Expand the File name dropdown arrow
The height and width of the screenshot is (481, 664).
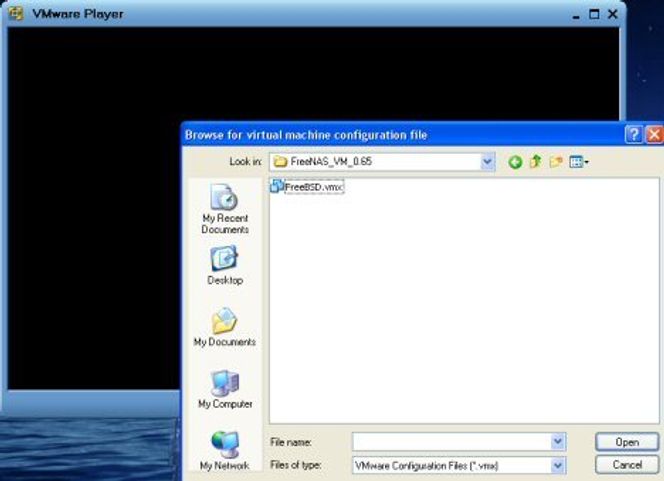coord(558,442)
